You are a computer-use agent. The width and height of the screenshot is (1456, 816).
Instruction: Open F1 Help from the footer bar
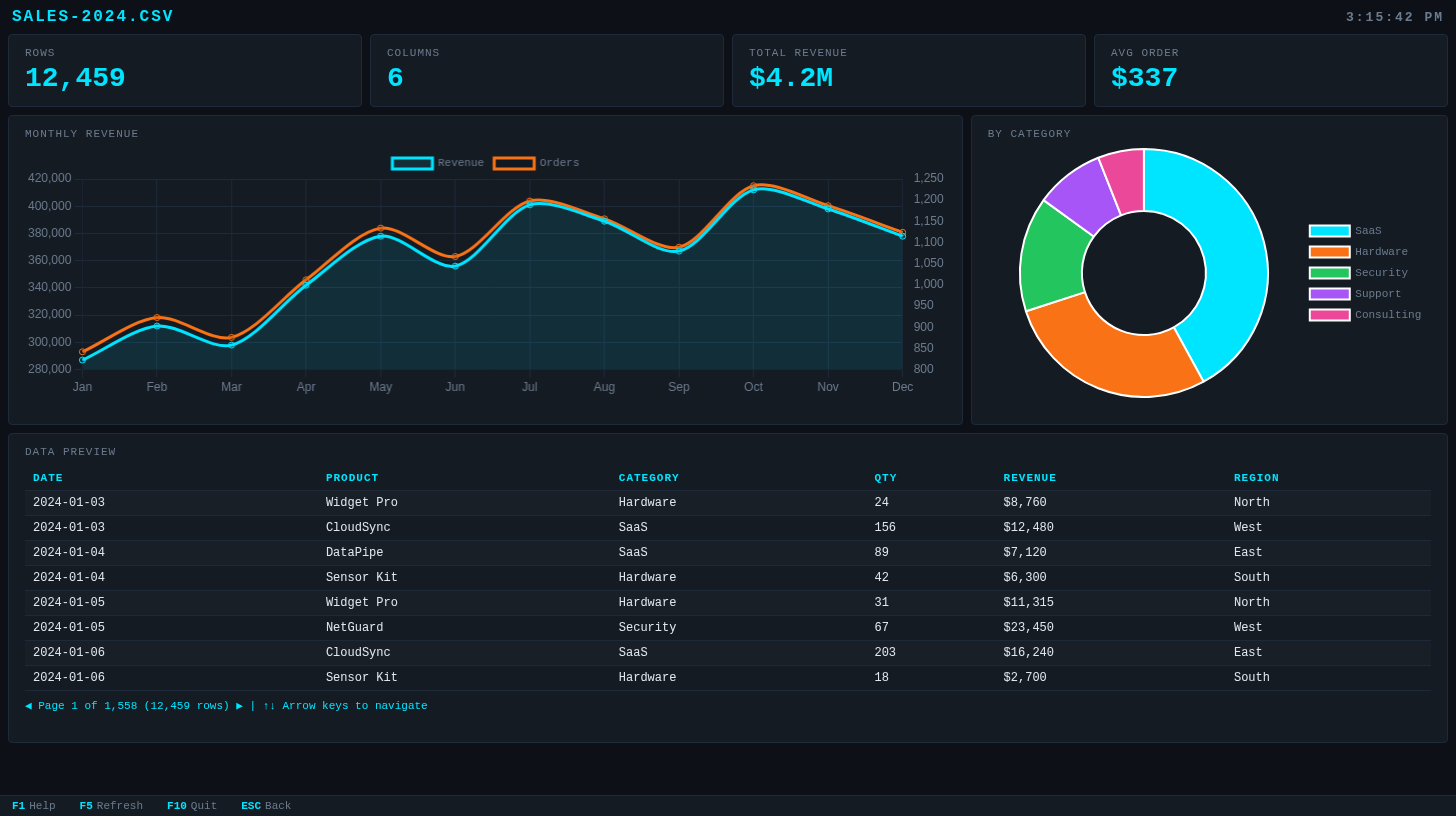click(x=34, y=805)
